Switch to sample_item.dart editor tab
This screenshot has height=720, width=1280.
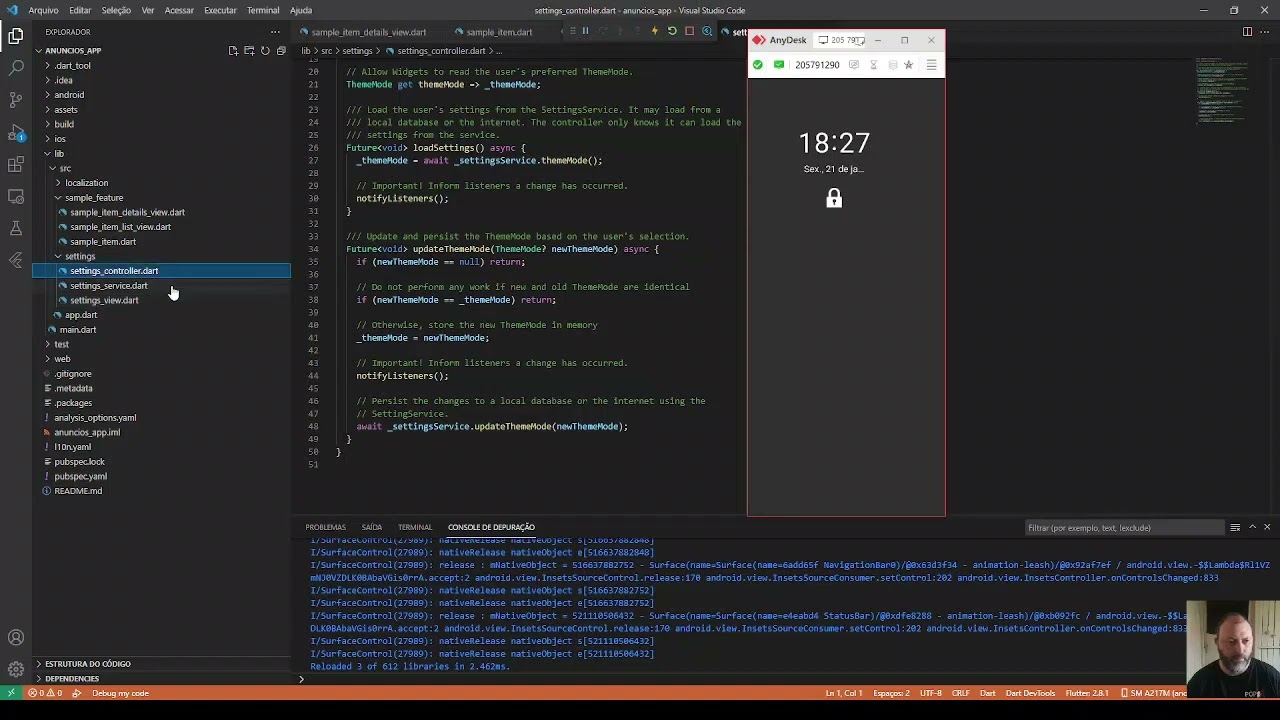[x=499, y=32]
